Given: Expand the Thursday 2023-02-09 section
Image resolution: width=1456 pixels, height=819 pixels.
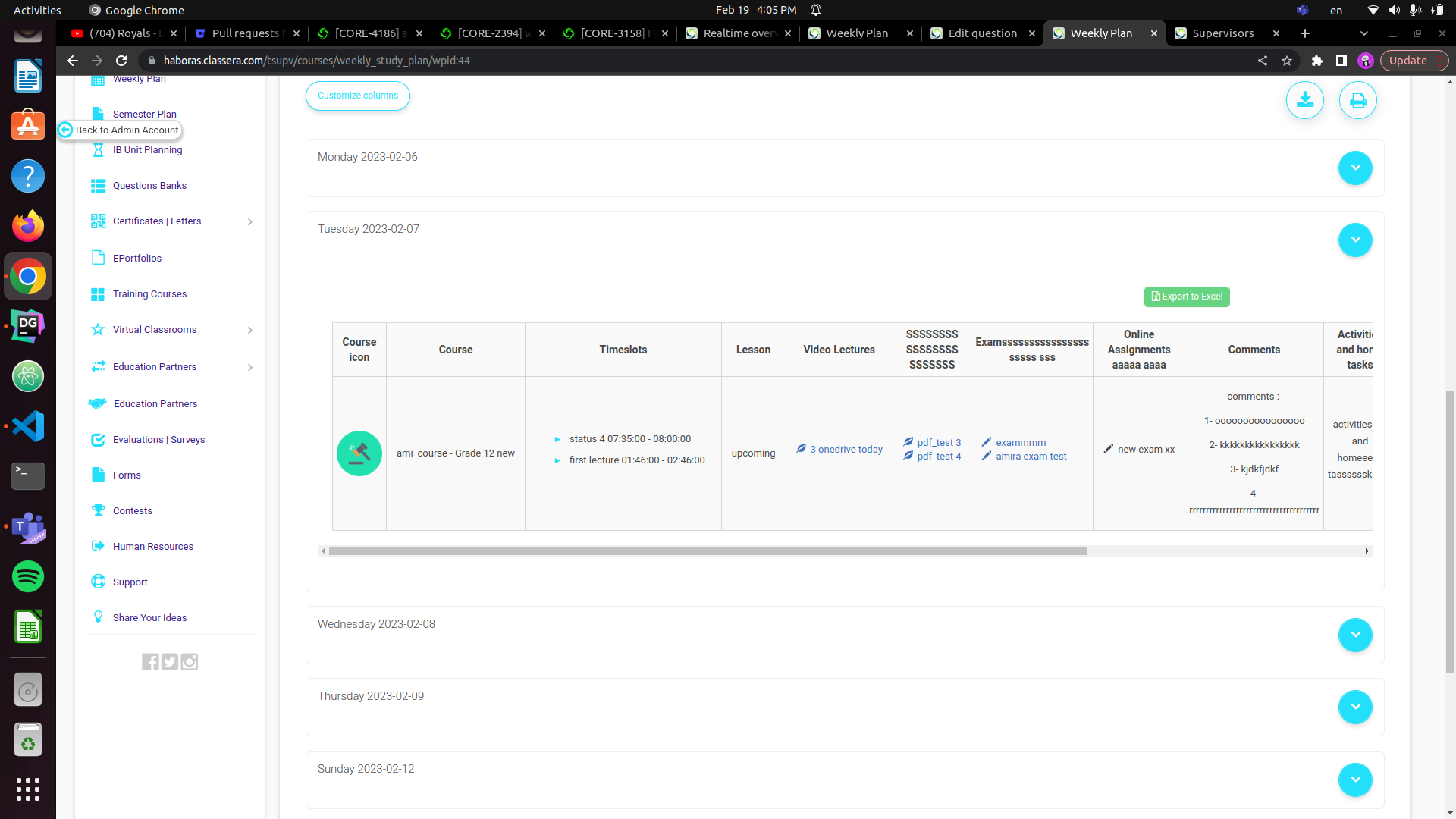Looking at the screenshot, I should 1354,707.
